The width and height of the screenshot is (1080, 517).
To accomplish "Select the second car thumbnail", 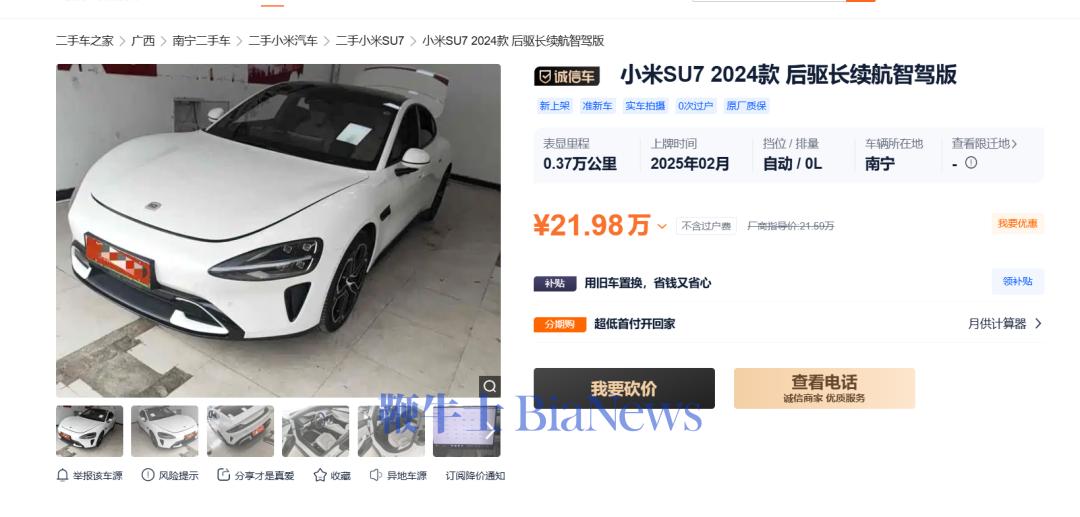I will 165,431.
